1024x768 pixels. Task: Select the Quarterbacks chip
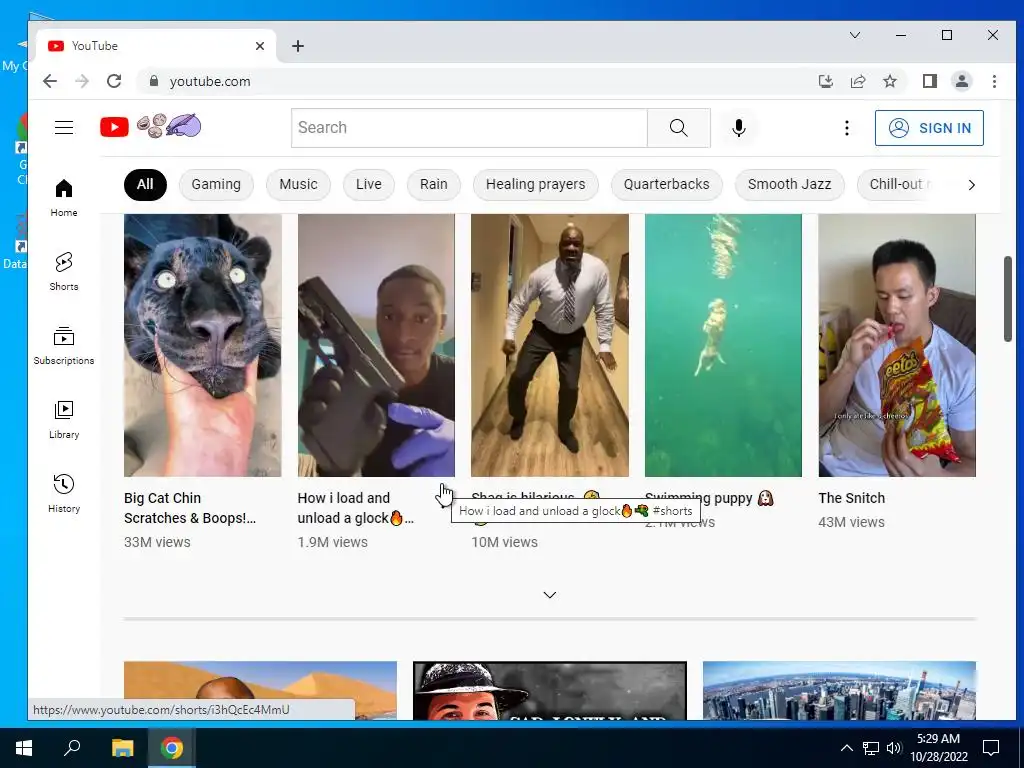[666, 185]
